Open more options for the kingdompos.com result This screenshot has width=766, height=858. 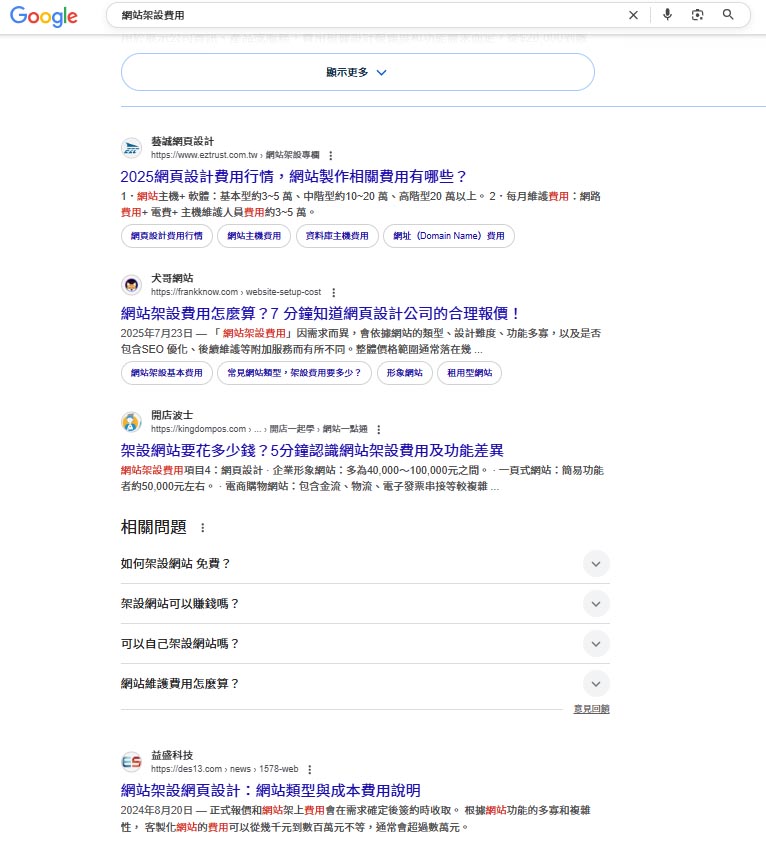[379, 429]
